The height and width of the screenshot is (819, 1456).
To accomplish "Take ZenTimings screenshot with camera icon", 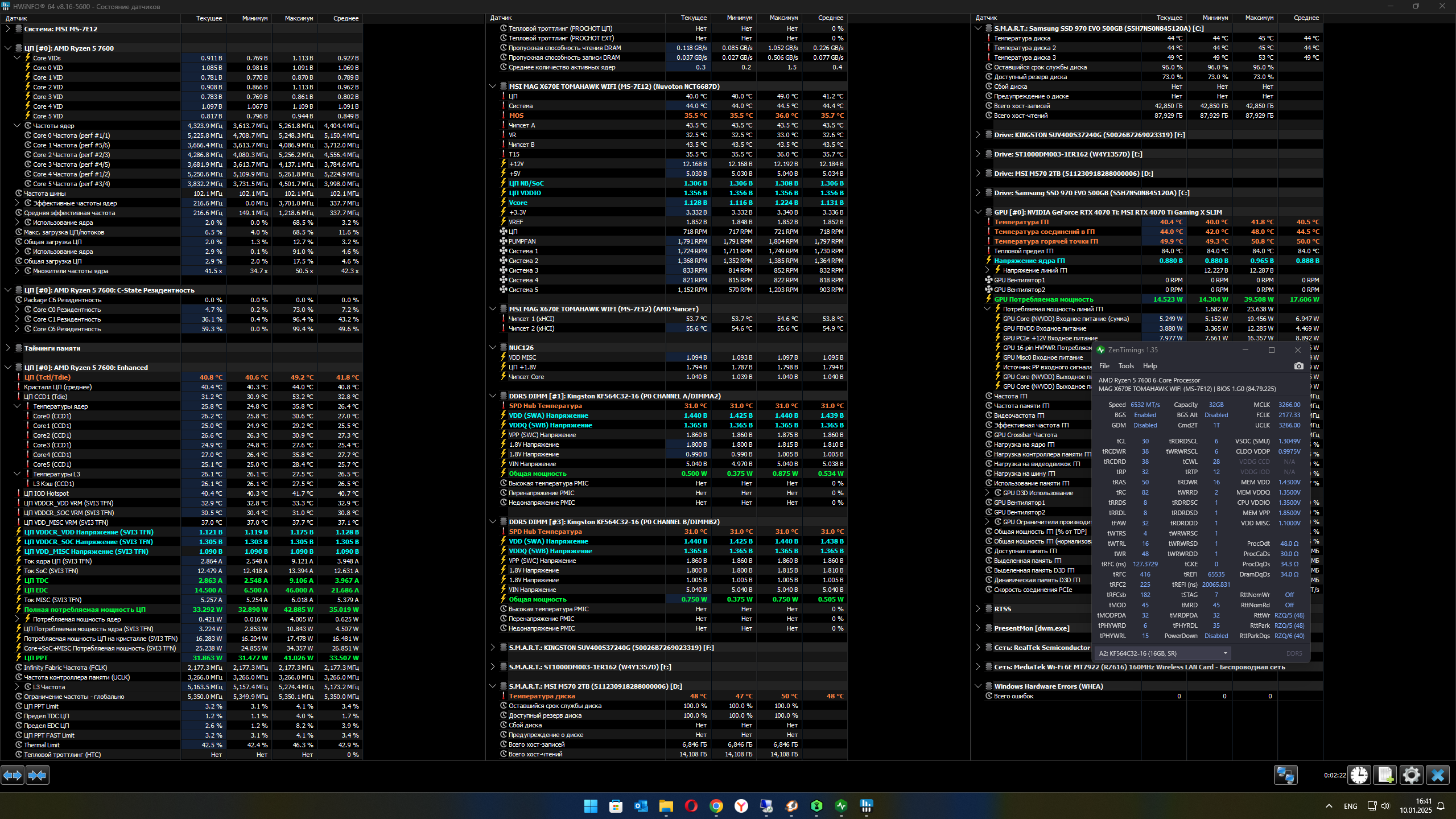I will tap(1298, 366).
